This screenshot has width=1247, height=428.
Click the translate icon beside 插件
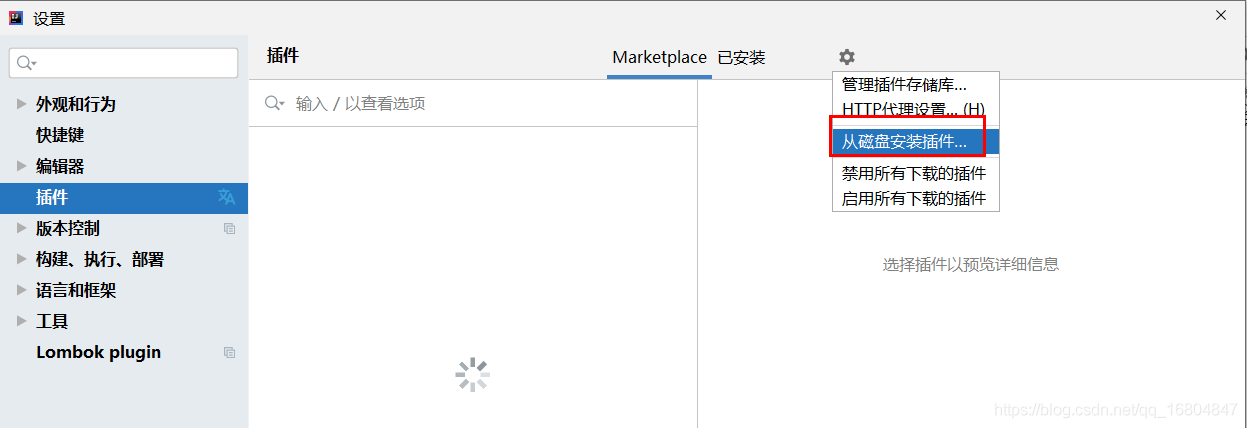coord(227,197)
